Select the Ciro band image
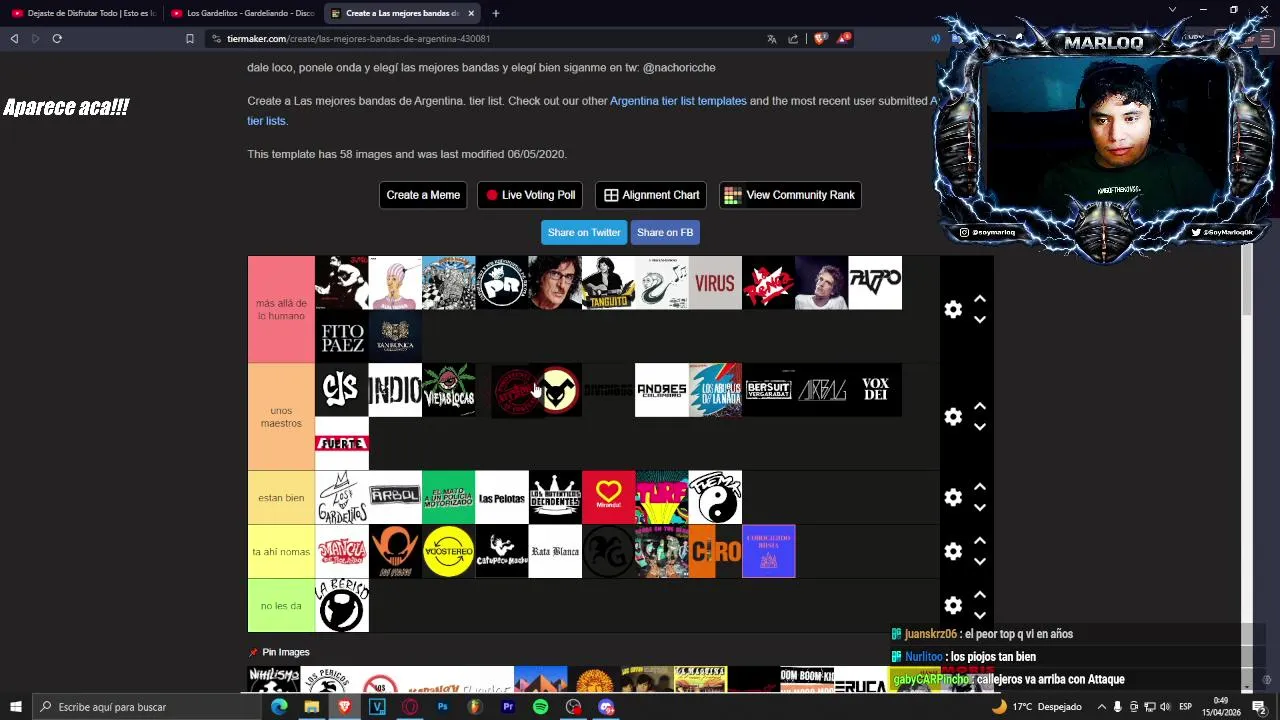Image resolution: width=1280 pixels, height=720 pixels. coord(715,552)
